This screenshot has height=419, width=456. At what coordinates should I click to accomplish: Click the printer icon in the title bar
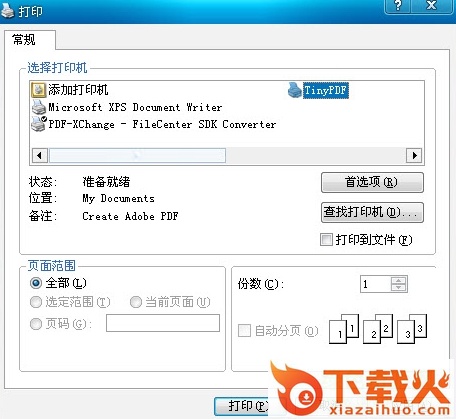point(7,11)
